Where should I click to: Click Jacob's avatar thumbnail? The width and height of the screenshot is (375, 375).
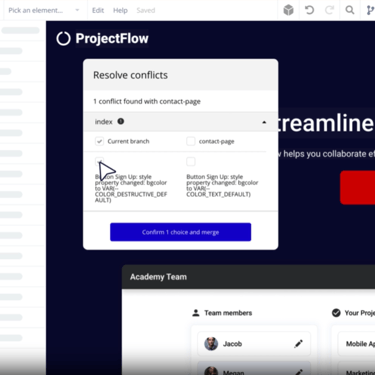(211, 344)
